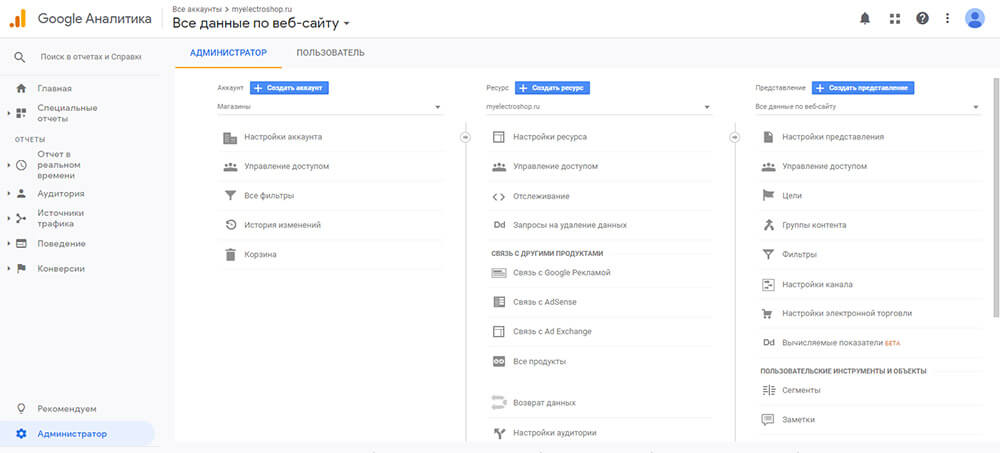This screenshot has width=1000, height=453.
Task: Click the funnel icon beside Все фильтры
Action: (x=230, y=196)
